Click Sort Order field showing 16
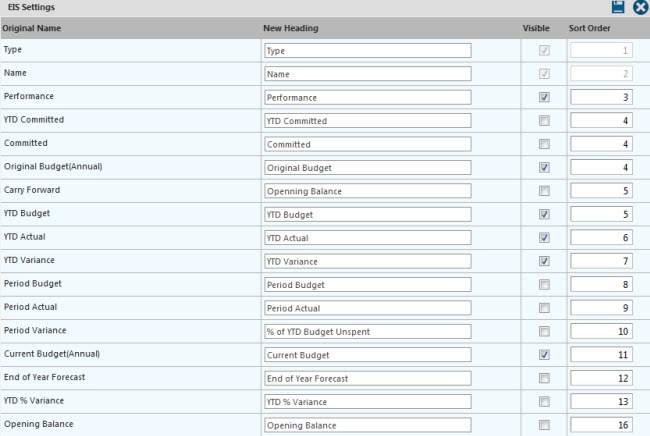The image size is (650, 436). click(x=601, y=425)
